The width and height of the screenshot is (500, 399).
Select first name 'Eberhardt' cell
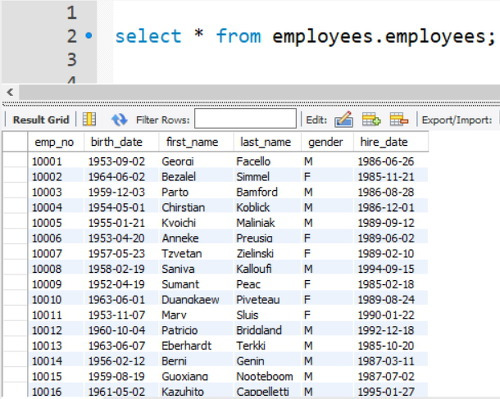click(x=196, y=346)
